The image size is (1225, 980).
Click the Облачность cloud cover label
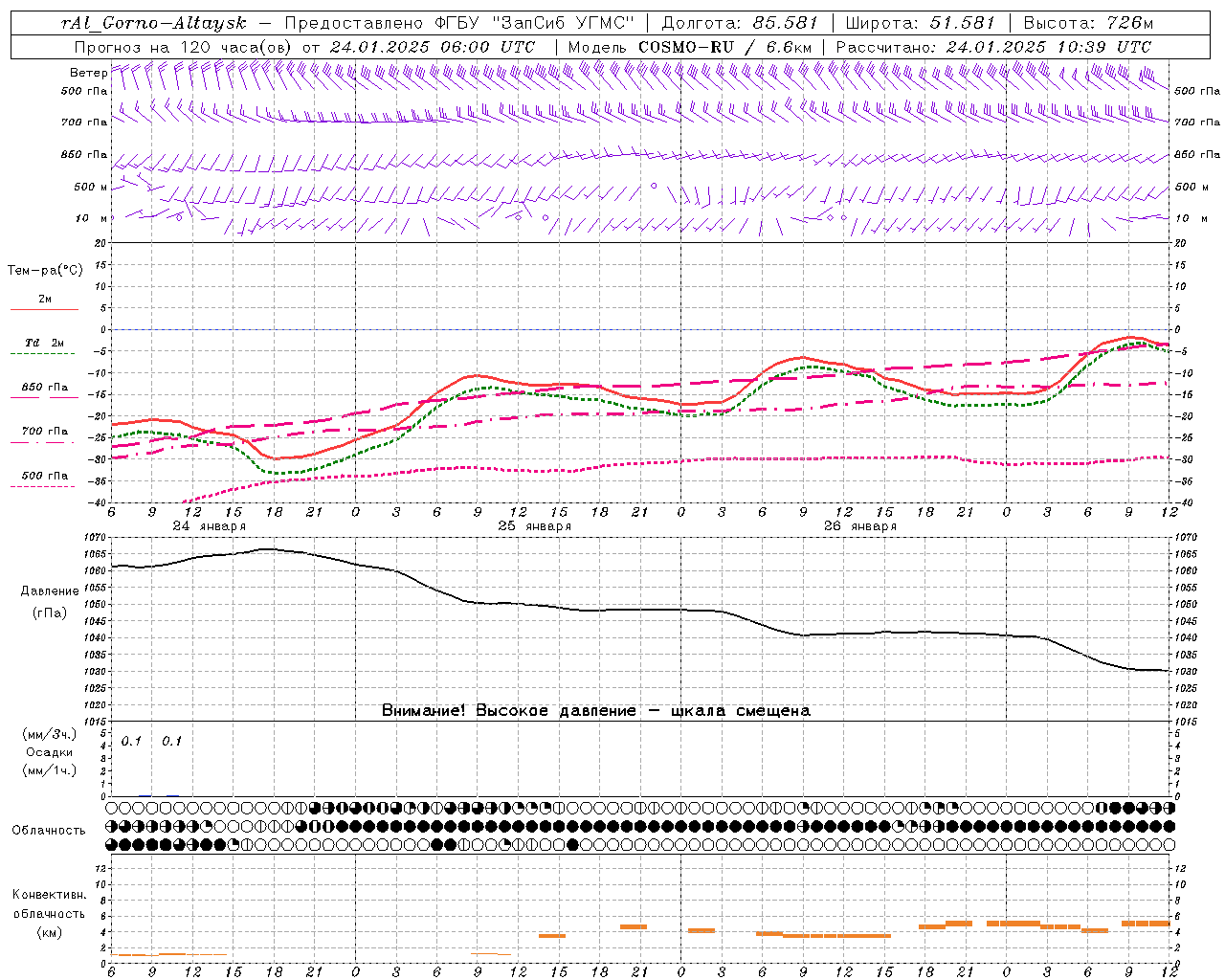[49, 831]
